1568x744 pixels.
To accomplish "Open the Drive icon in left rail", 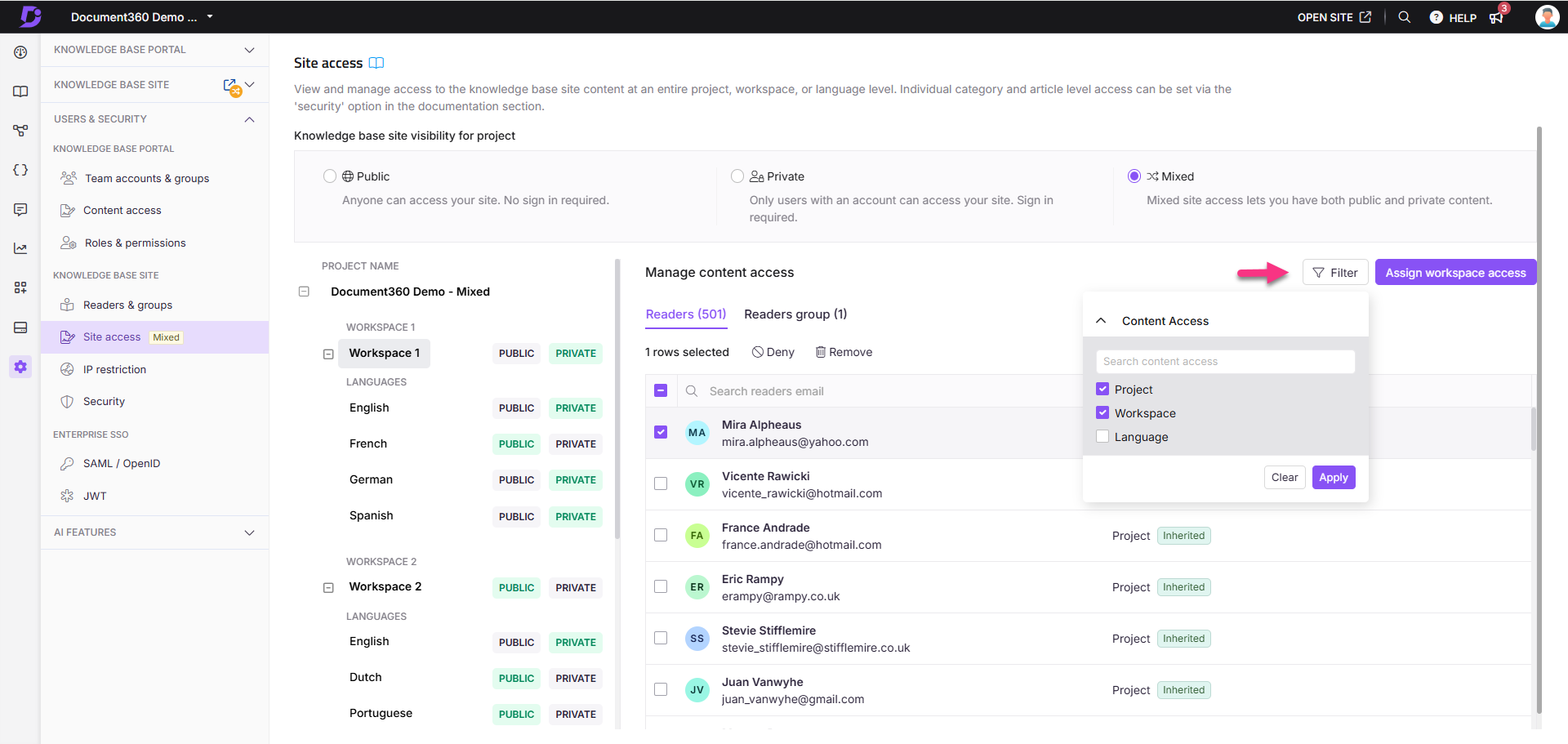I will (x=20, y=327).
